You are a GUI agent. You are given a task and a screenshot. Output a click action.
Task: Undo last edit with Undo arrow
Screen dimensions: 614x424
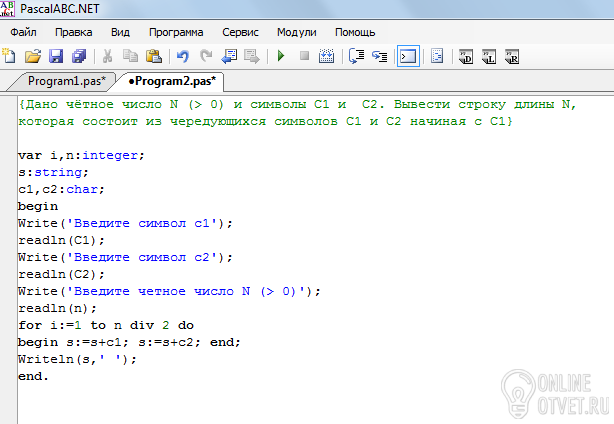(x=182, y=56)
